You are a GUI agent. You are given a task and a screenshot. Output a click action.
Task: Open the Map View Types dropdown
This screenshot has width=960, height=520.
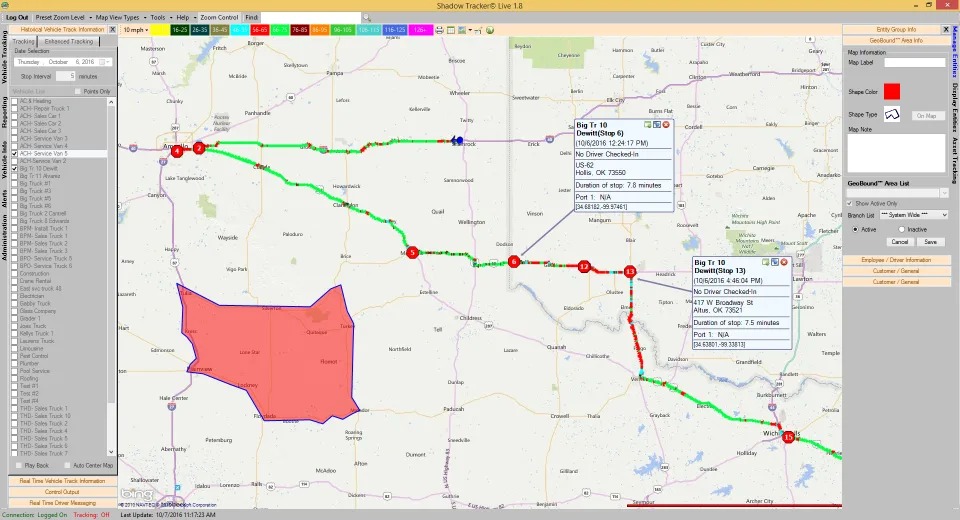(x=121, y=18)
